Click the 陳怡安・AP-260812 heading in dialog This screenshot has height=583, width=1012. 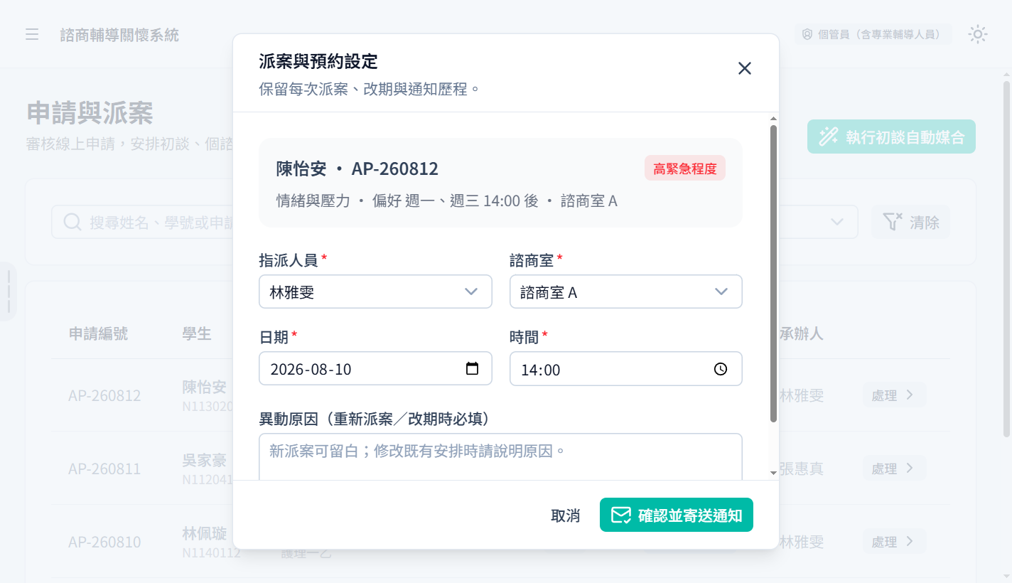point(357,169)
